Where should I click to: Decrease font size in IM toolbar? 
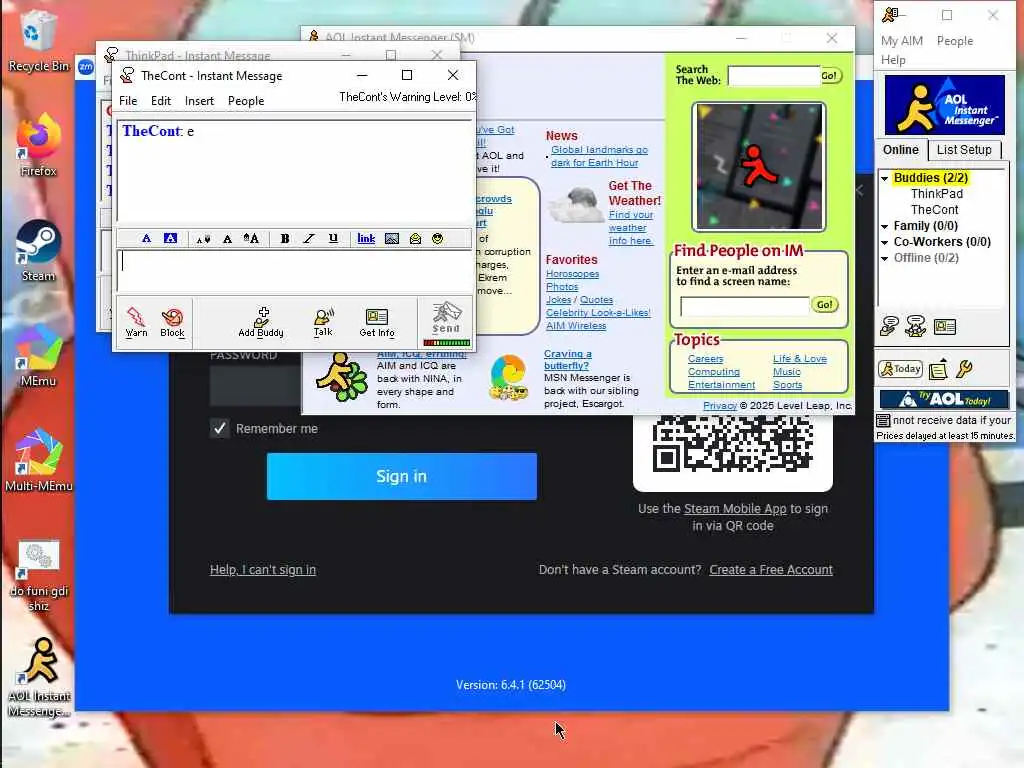[203, 239]
